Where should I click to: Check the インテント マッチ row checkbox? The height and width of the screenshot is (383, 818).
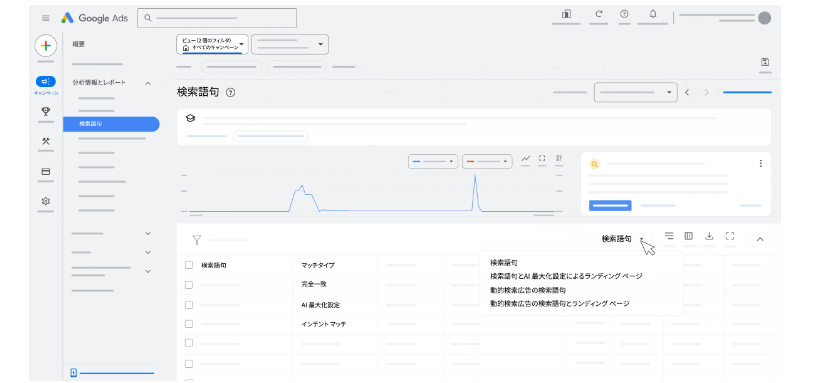[x=189, y=324]
